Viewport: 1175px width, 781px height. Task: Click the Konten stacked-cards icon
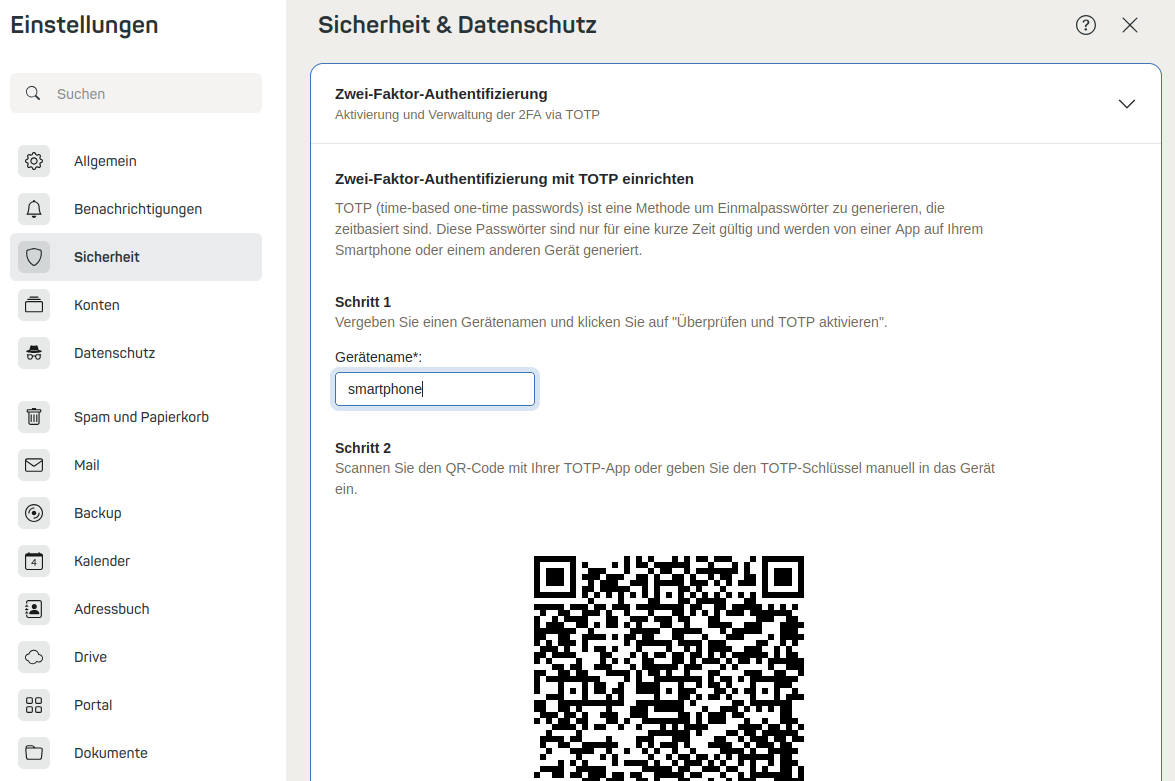coord(34,305)
